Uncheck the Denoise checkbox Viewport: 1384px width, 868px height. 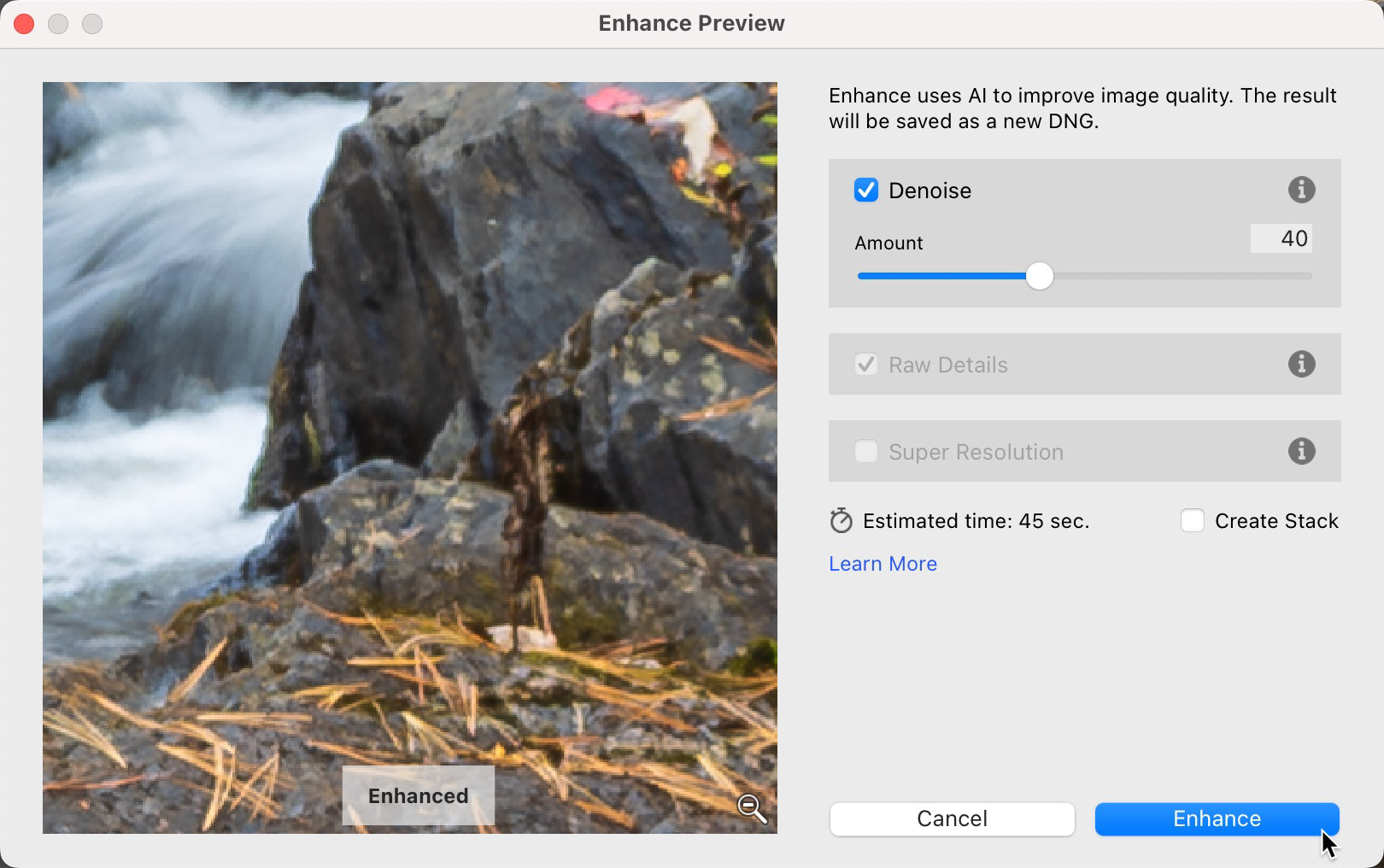click(x=866, y=190)
